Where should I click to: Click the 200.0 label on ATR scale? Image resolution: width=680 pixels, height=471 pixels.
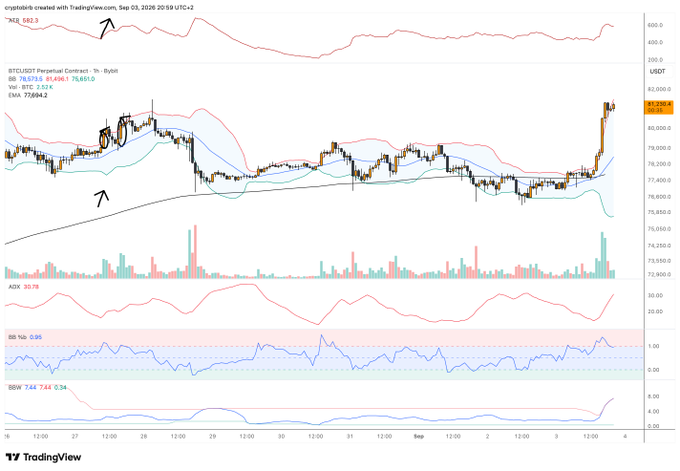click(x=655, y=60)
